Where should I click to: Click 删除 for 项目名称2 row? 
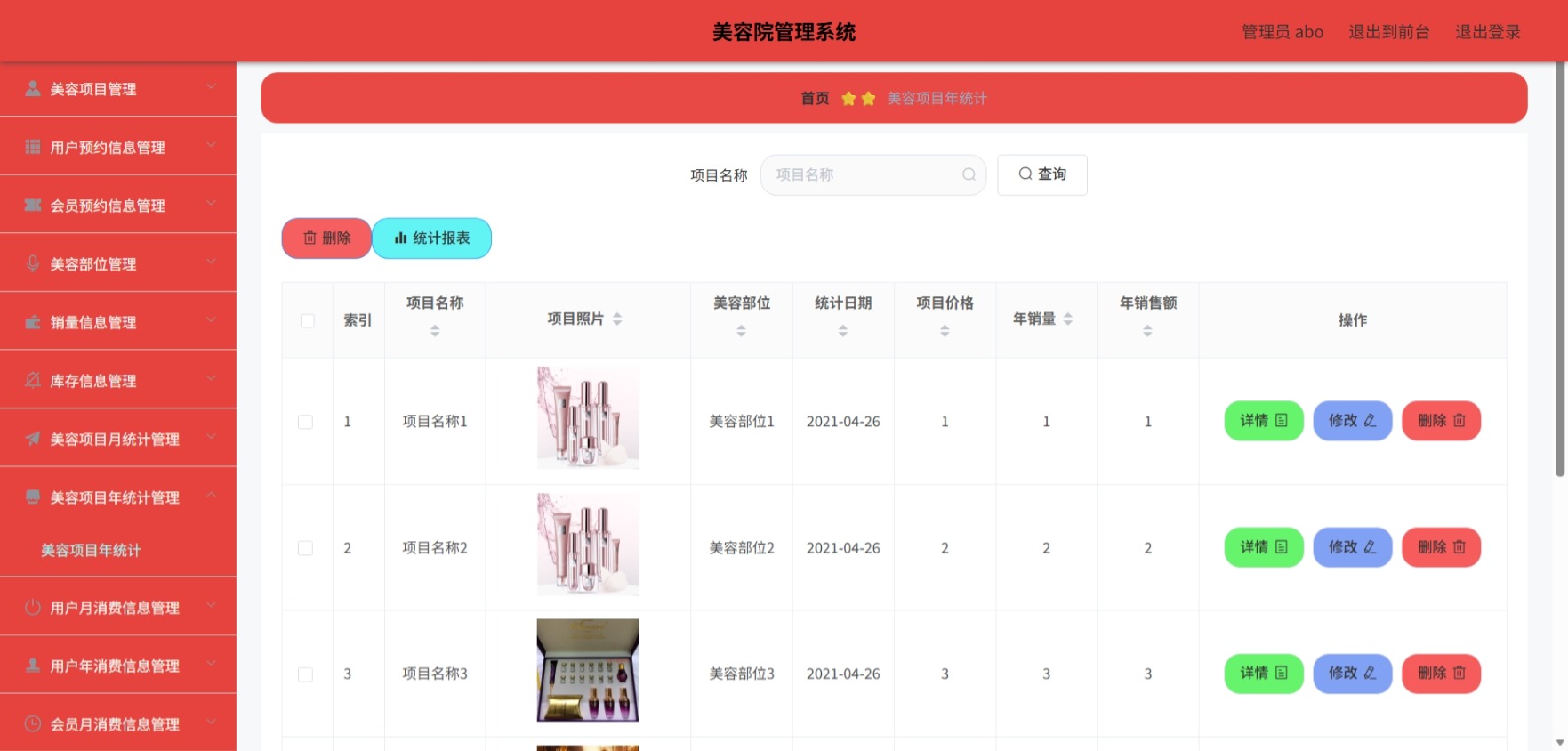tap(1441, 546)
